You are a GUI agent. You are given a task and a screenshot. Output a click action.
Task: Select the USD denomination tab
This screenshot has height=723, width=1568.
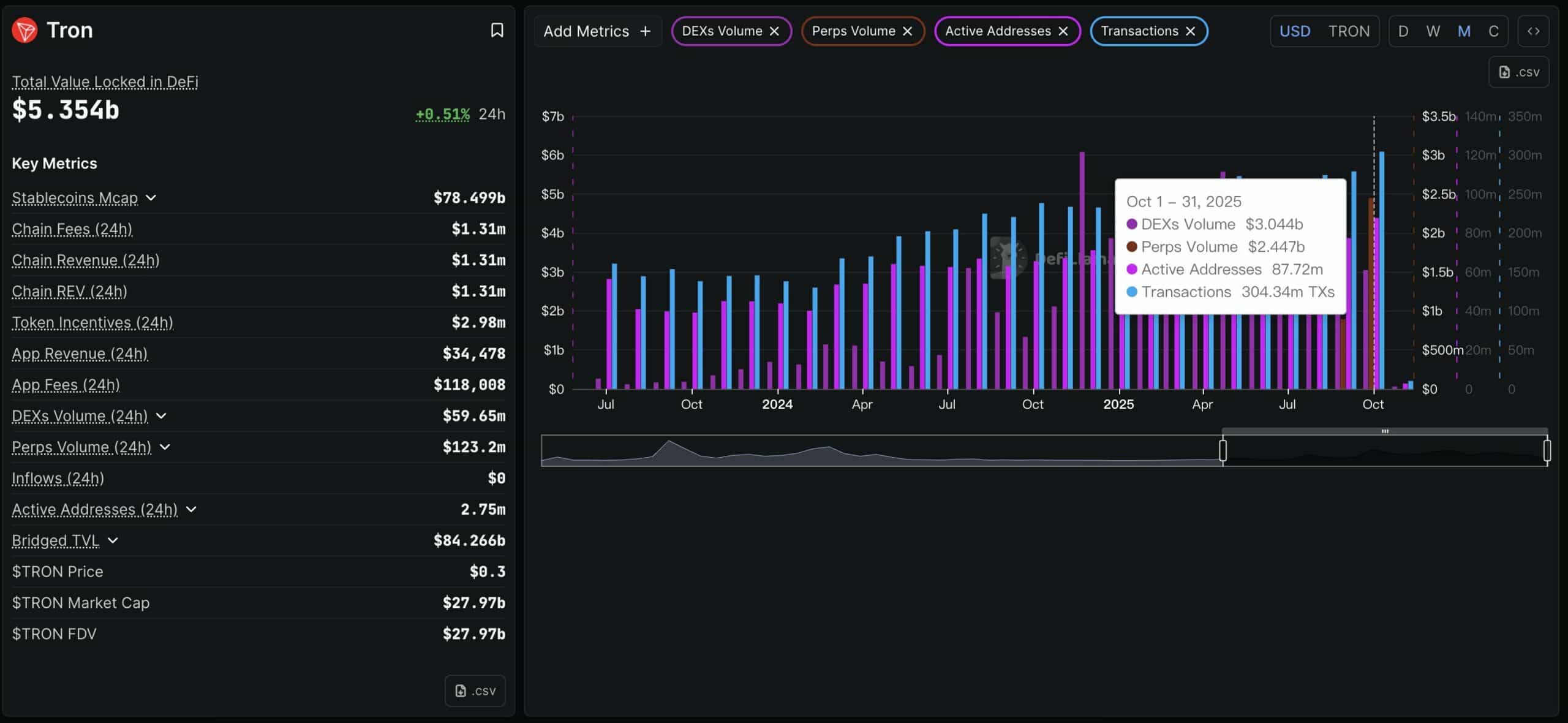pyautogui.click(x=1295, y=31)
